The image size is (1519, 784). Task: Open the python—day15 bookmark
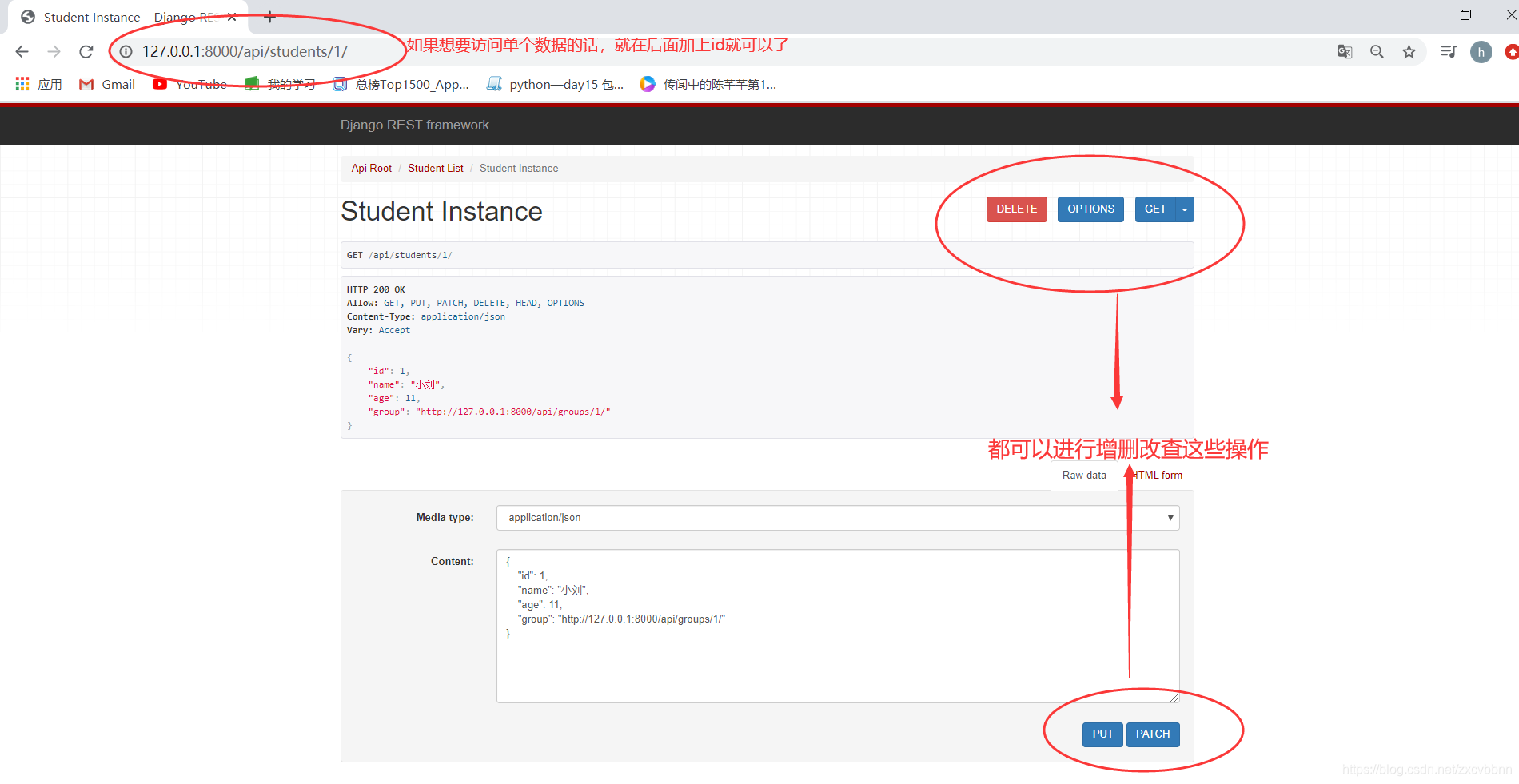[555, 84]
